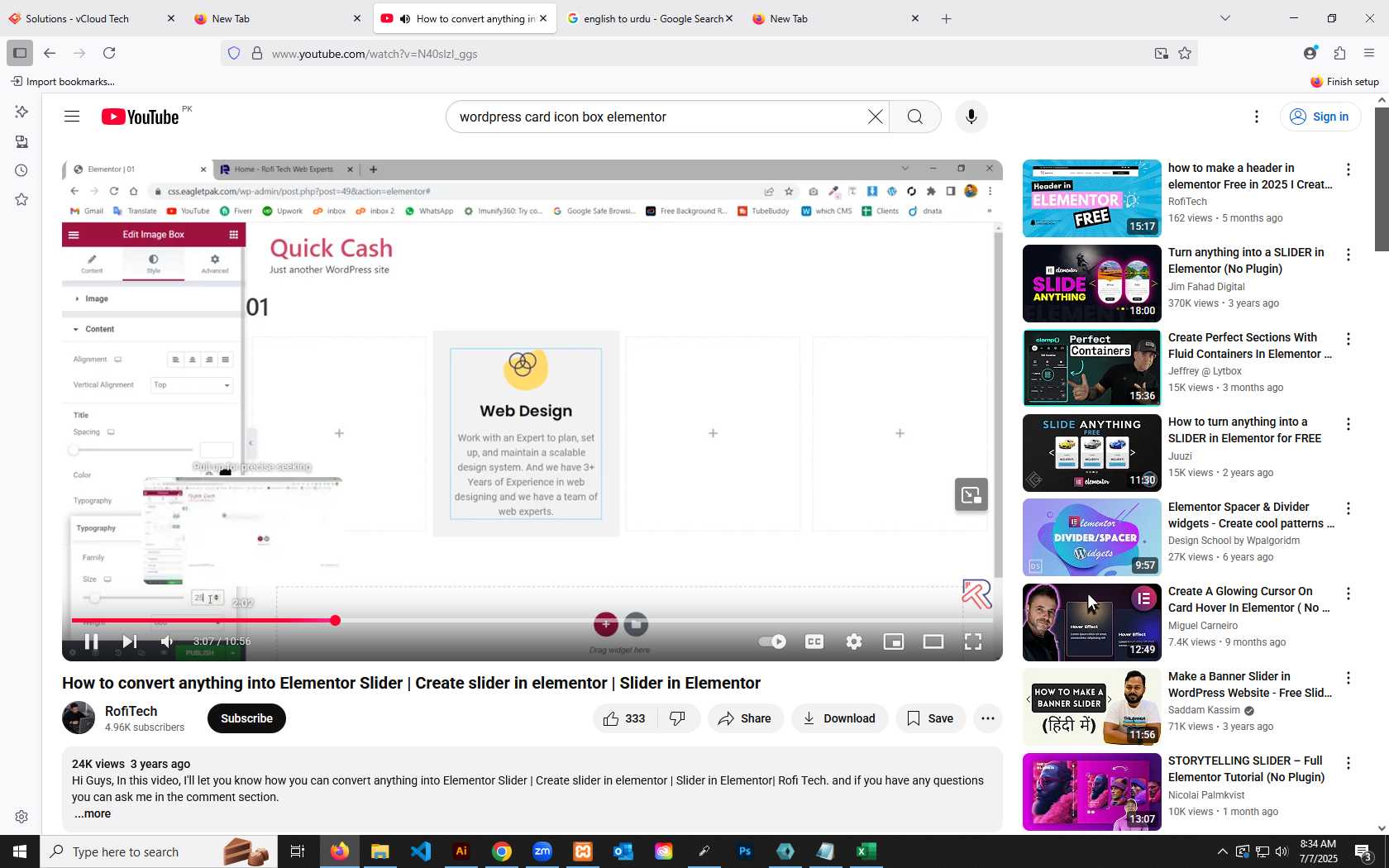Toggle the autoplay switch
Viewport: 1389px width, 868px height.
click(772, 641)
